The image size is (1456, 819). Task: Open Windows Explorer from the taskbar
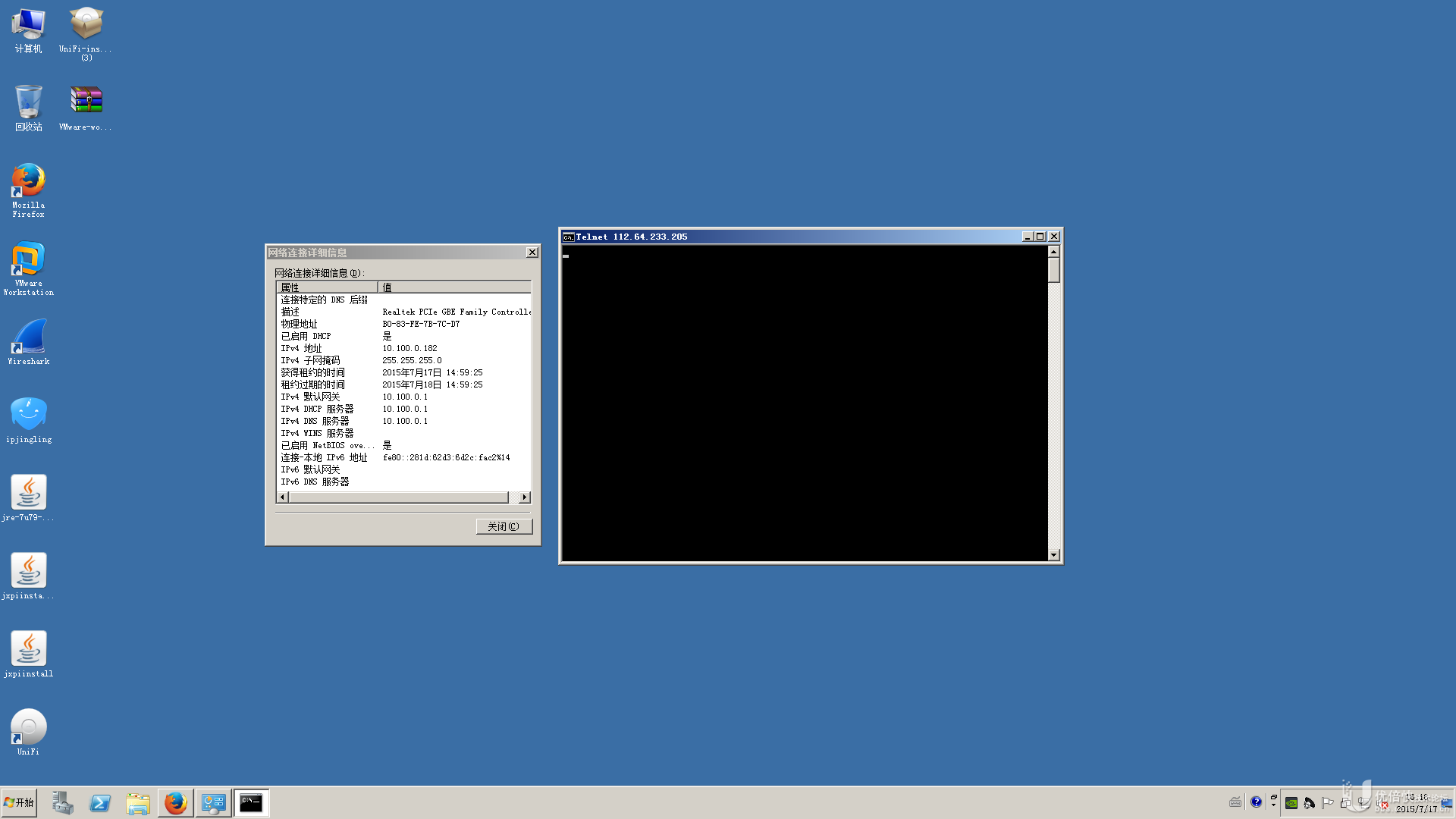coord(138,802)
